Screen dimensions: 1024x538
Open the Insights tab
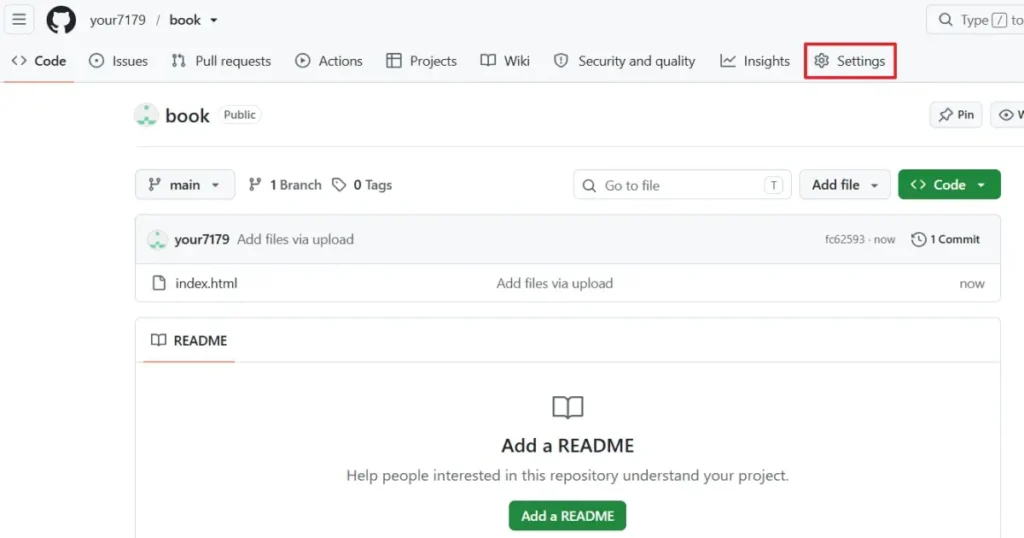coord(755,61)
